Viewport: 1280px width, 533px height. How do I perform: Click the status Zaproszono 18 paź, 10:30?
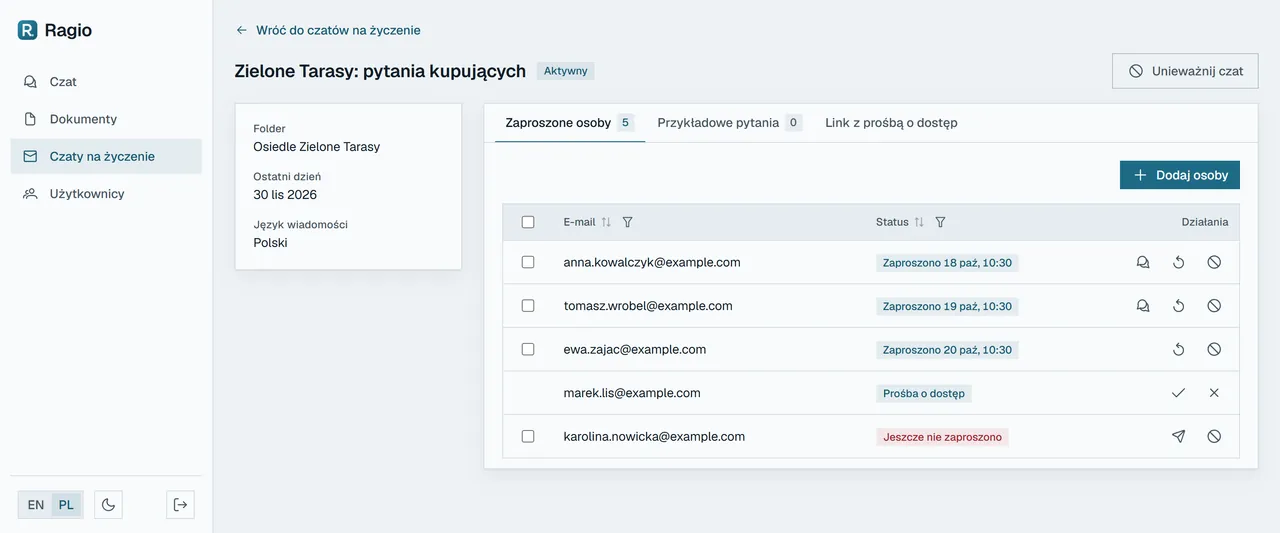click(947, 263)
